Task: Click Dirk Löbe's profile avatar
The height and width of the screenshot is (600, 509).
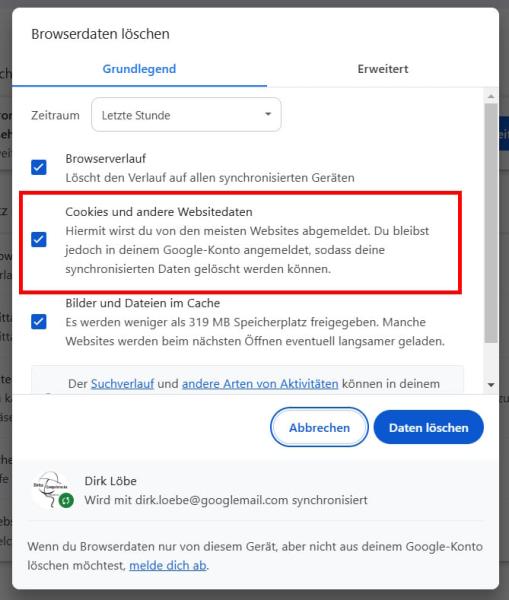Action: coord(50,490)
